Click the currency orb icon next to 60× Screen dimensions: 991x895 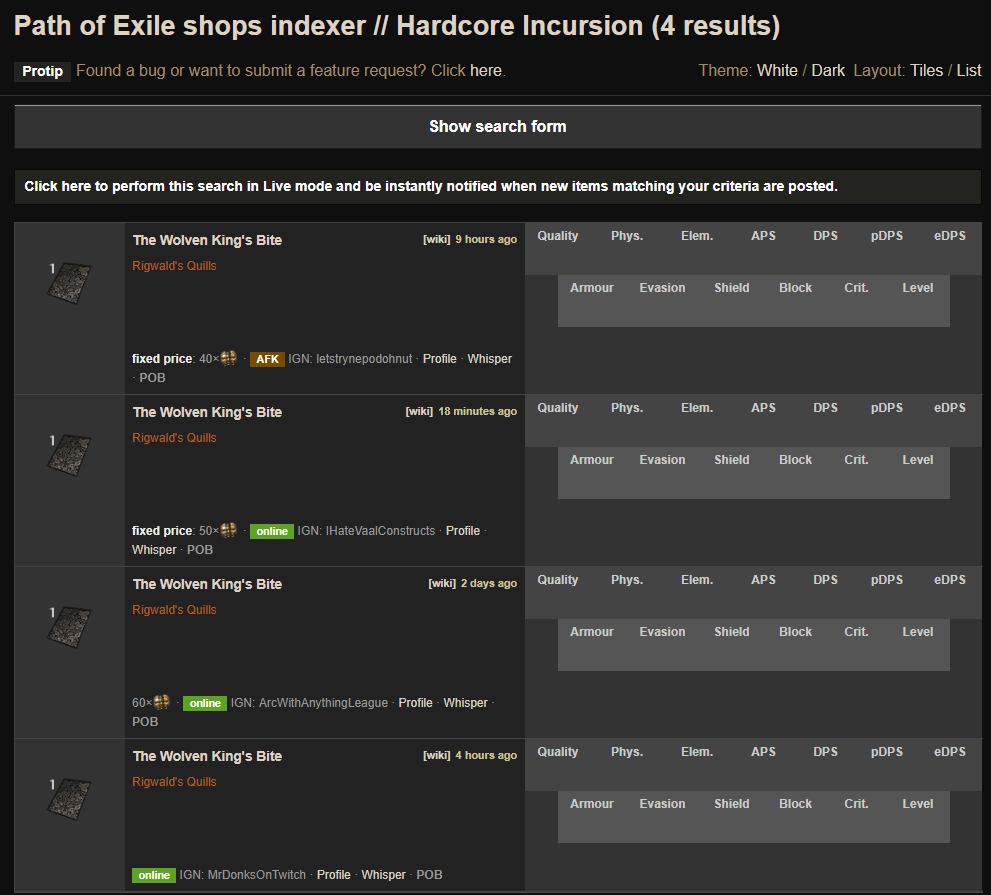pyautogui.click(x=162, y=702)
